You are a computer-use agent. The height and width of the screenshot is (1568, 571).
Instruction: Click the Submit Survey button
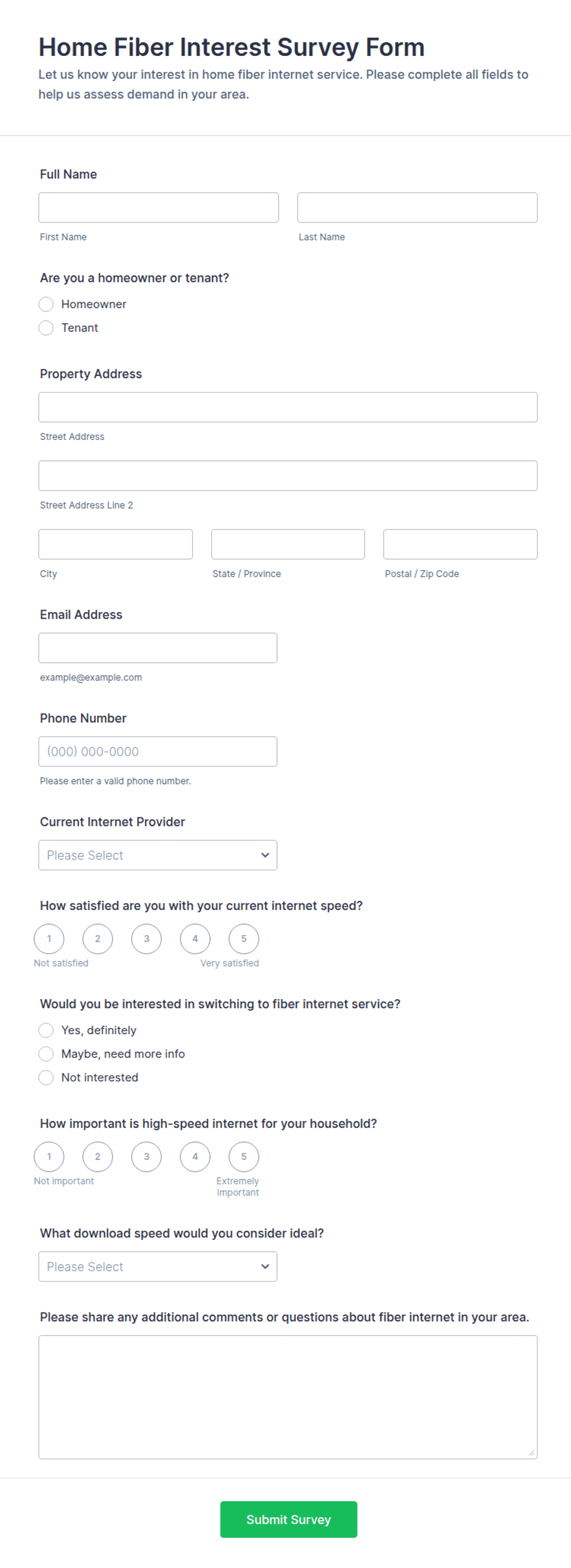(289, 1518)
